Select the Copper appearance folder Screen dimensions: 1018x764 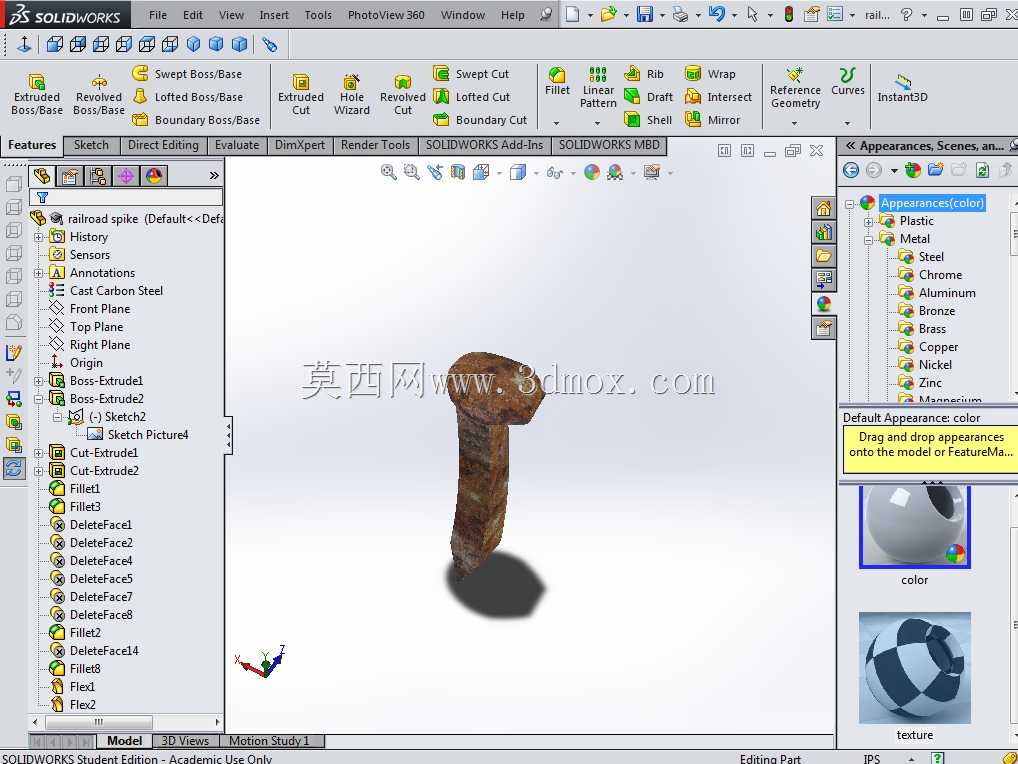[937, 347]
